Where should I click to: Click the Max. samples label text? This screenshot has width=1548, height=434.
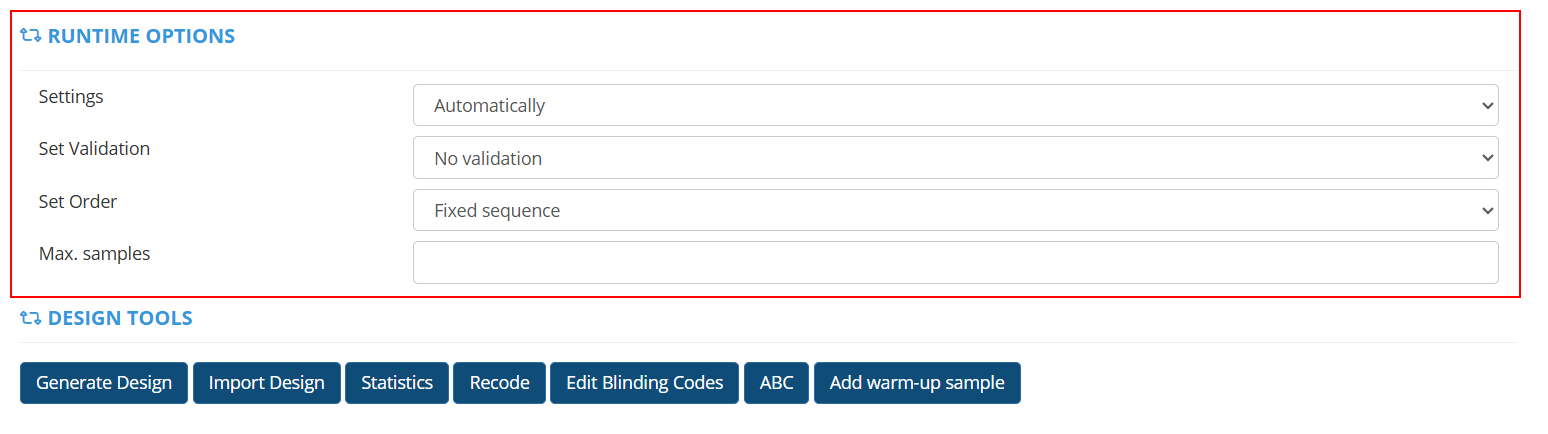(94, 254)
